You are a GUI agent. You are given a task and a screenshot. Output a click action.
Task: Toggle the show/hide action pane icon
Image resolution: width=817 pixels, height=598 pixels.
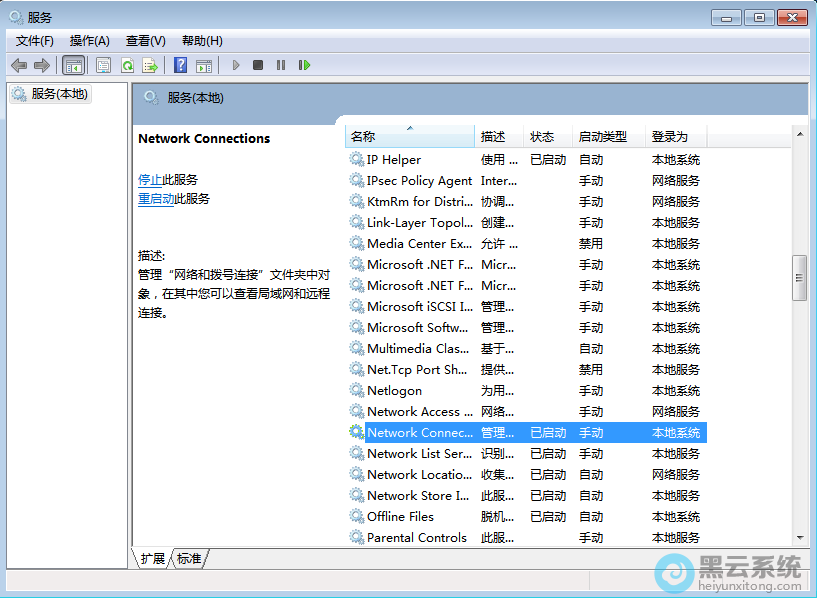click(204, 66)
